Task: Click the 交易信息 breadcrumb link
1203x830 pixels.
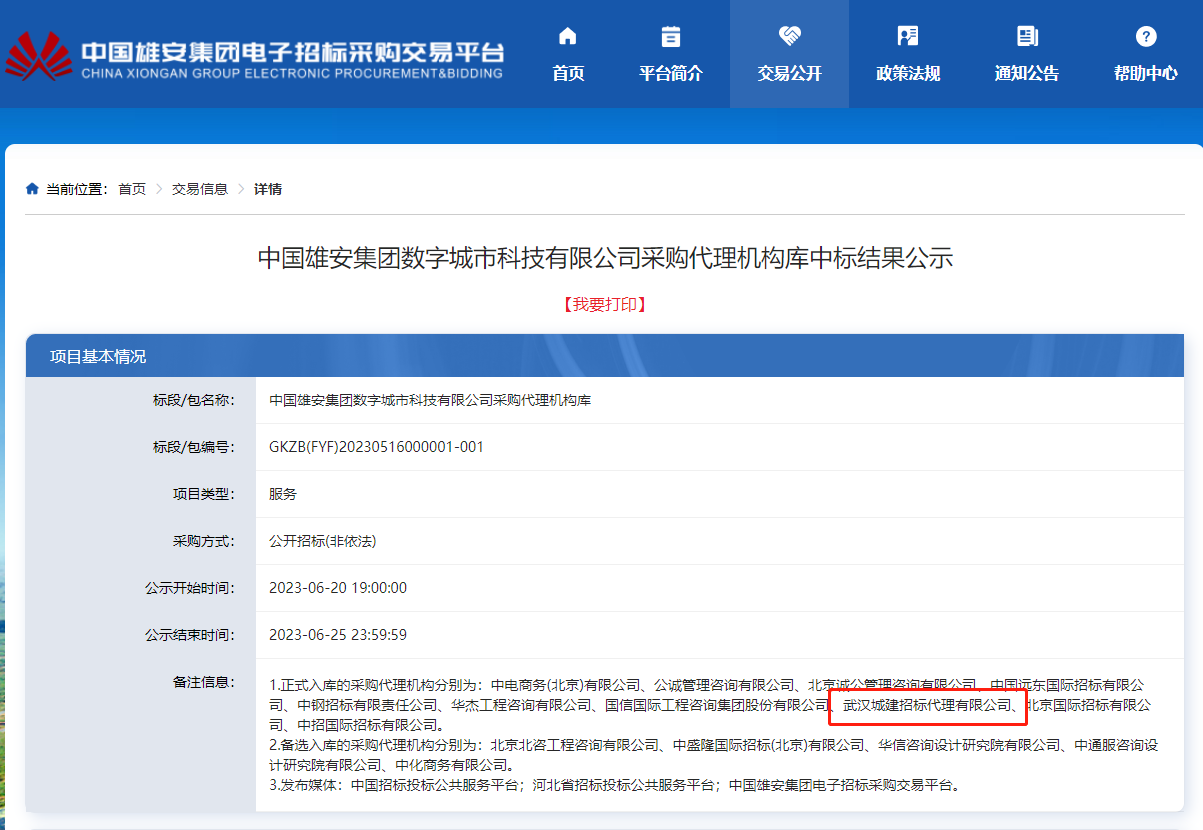Action: (200, 189)
